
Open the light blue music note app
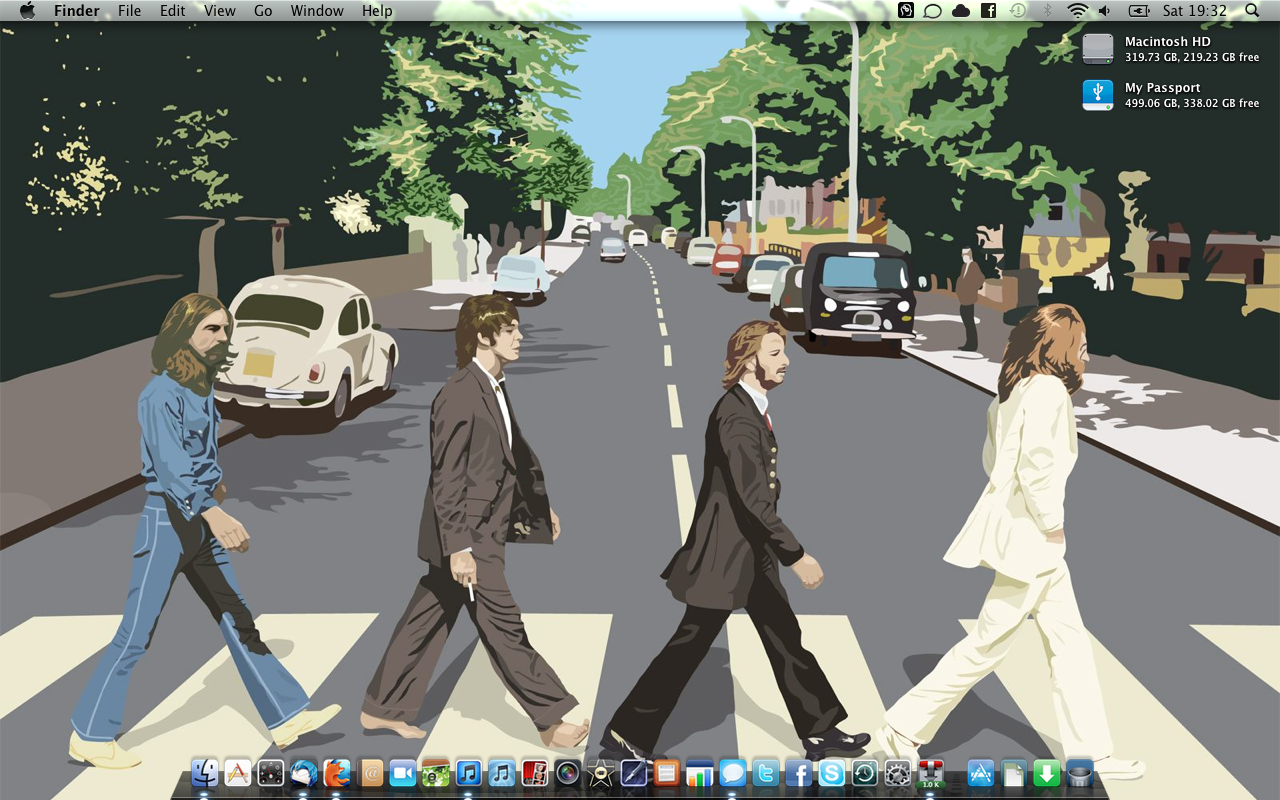point(502,772)
